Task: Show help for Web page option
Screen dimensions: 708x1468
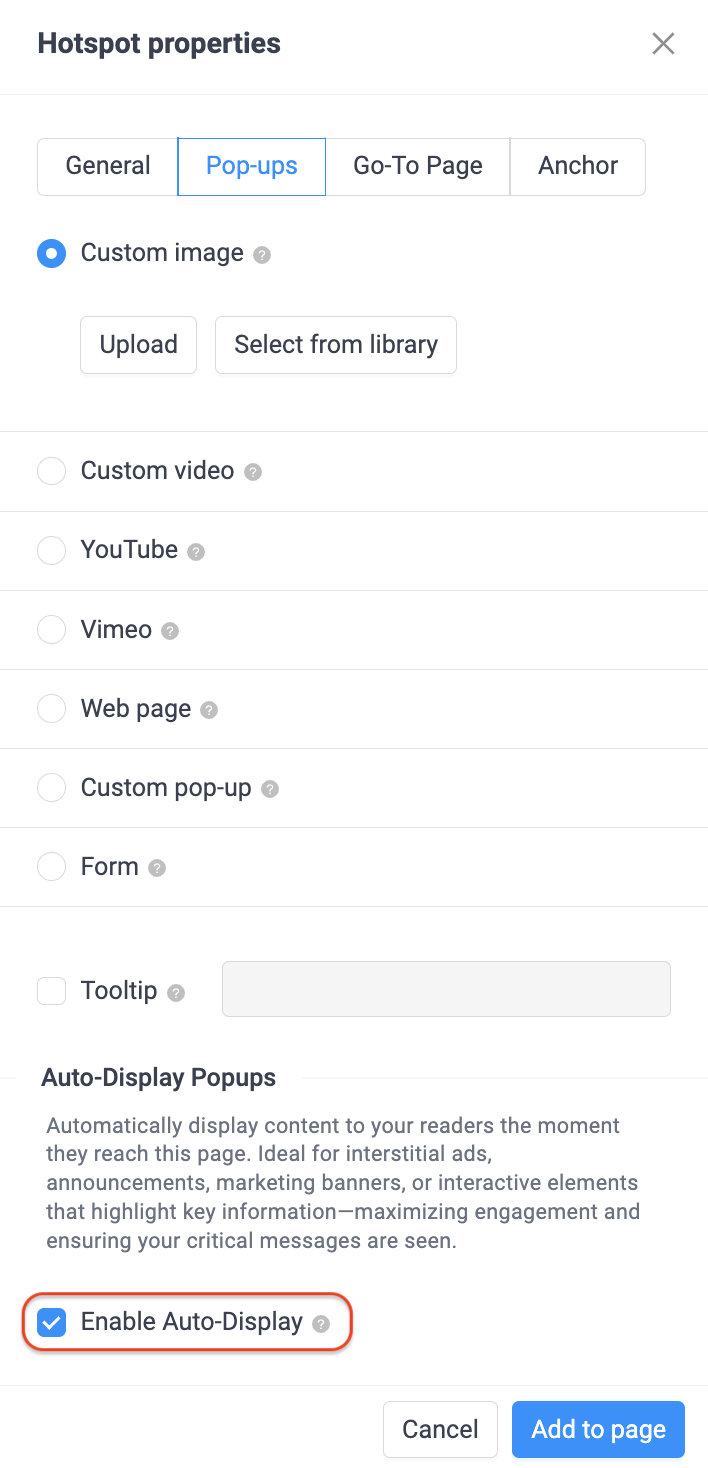Action: click(x=209, y=710)
